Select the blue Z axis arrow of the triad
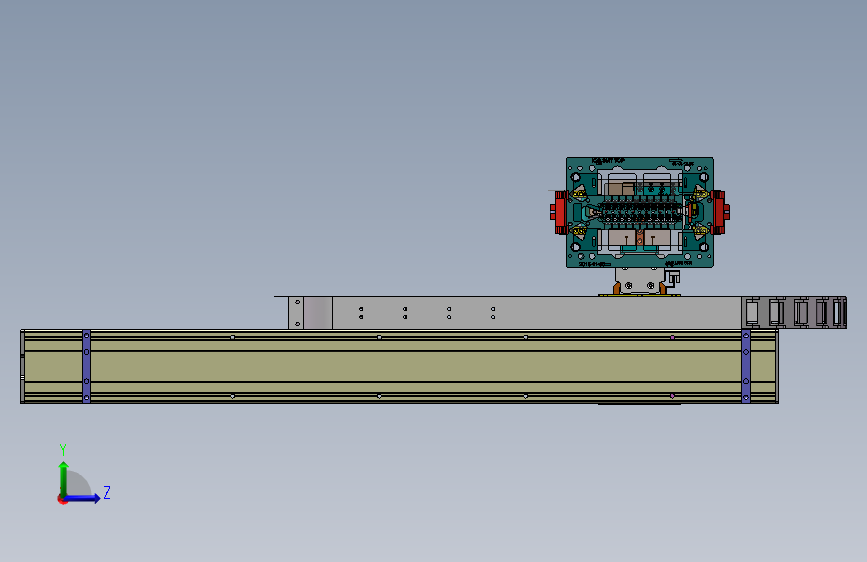 pos(83,498)
